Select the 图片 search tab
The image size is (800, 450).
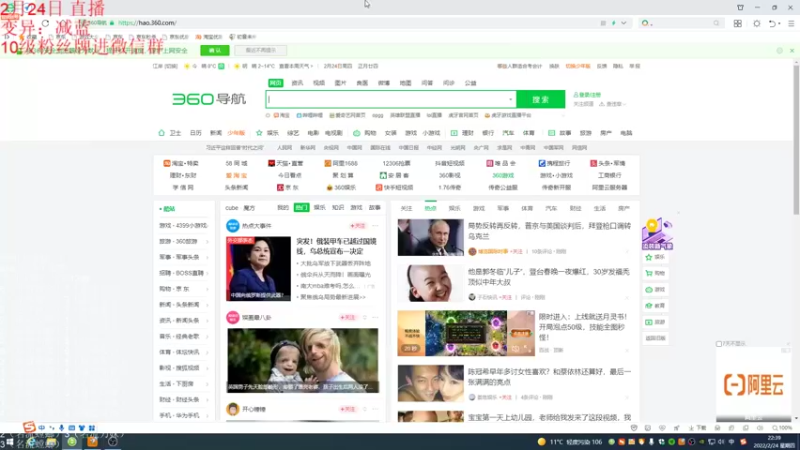coord(340,83)
